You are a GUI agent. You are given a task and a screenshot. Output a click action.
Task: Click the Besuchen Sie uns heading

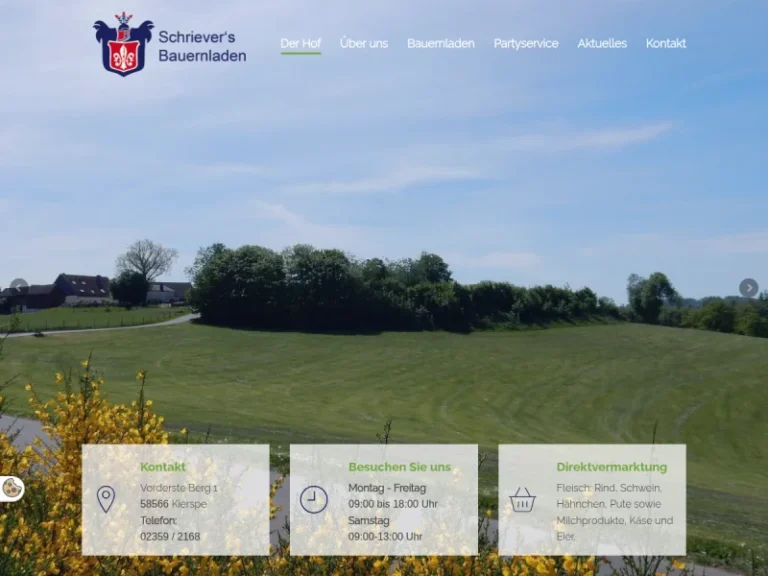pos(399,467)
